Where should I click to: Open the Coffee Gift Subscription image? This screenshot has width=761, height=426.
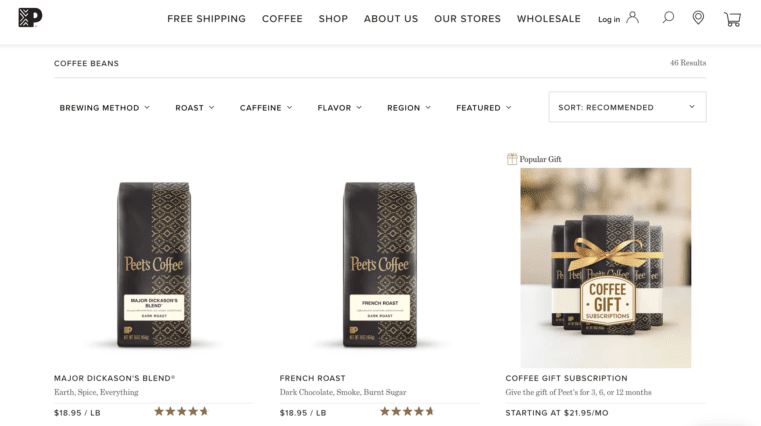point(606,268)
